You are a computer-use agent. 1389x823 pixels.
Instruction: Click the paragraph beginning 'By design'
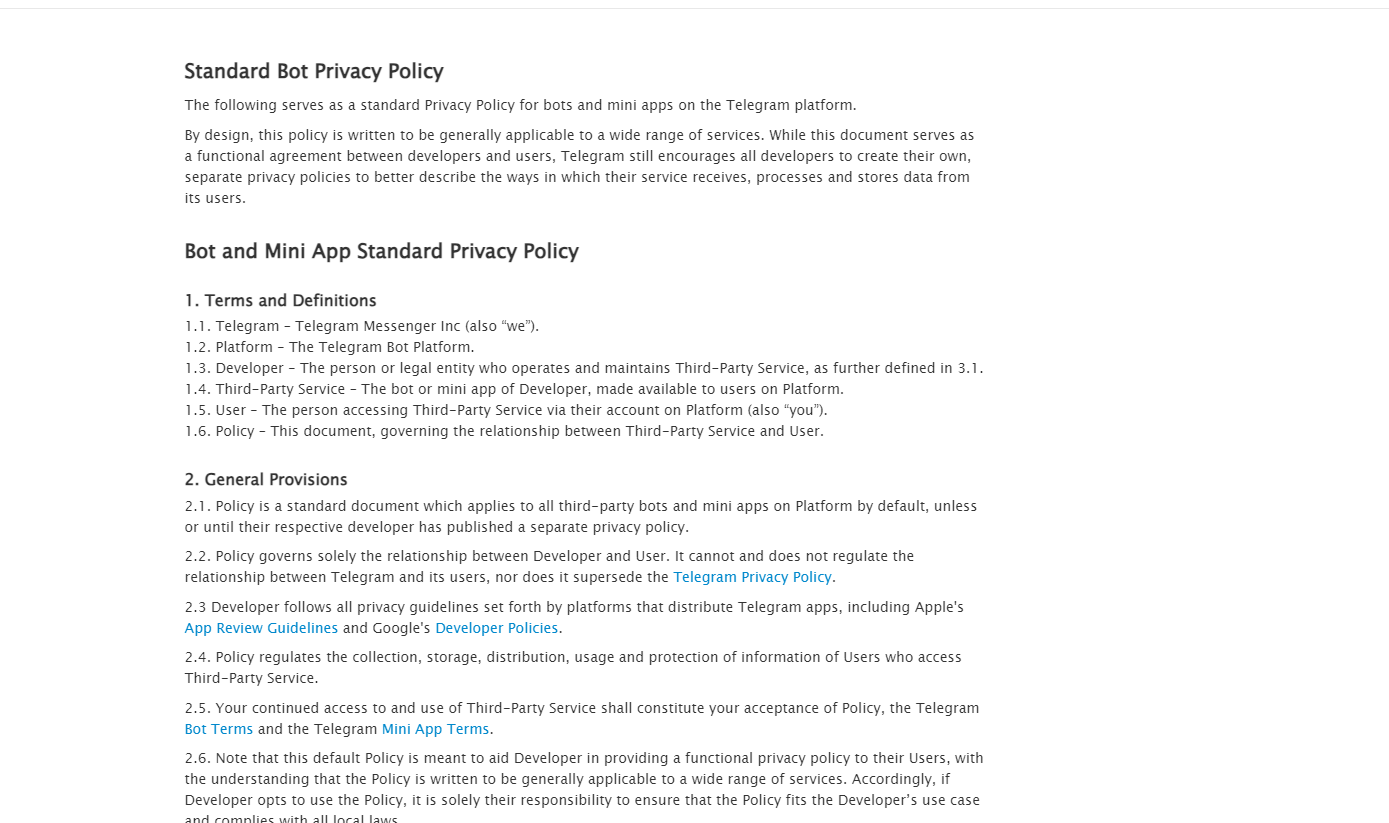[x=578, y=166]
